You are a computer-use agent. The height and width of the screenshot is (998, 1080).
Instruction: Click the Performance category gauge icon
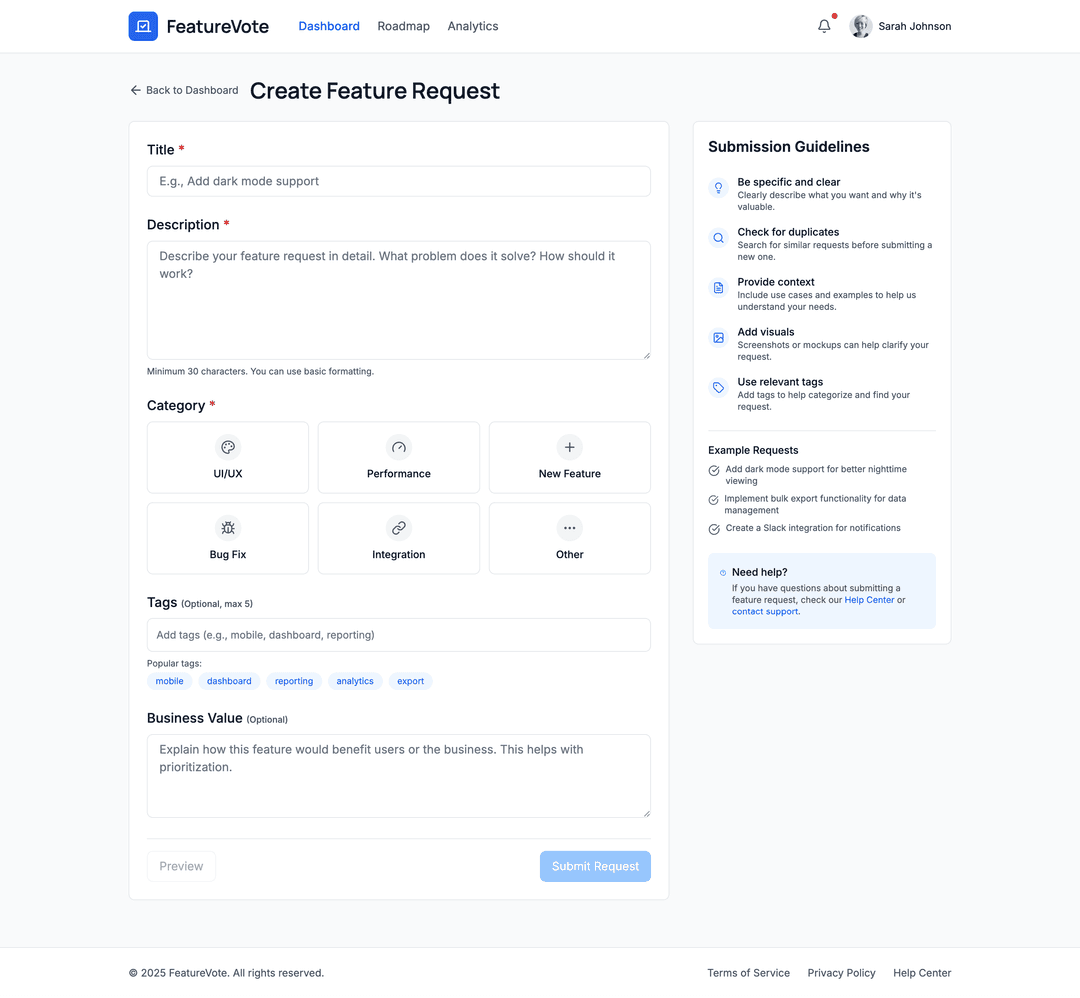398,447
